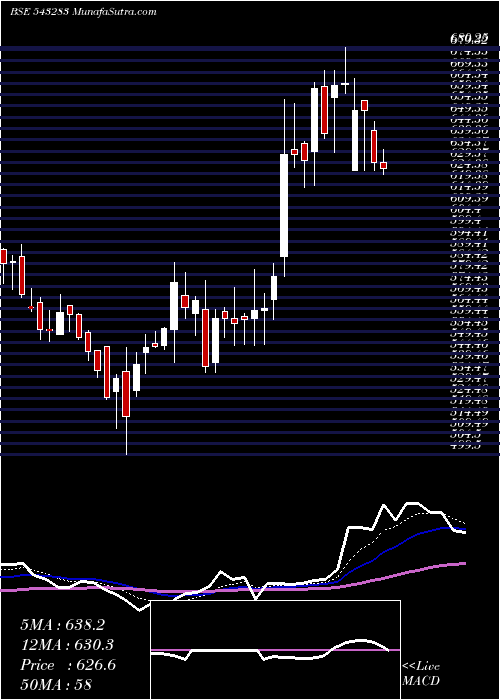The image size is (500, 700).
Task: Click the MACD inset panel at the bottom
Action: [276, 650]
